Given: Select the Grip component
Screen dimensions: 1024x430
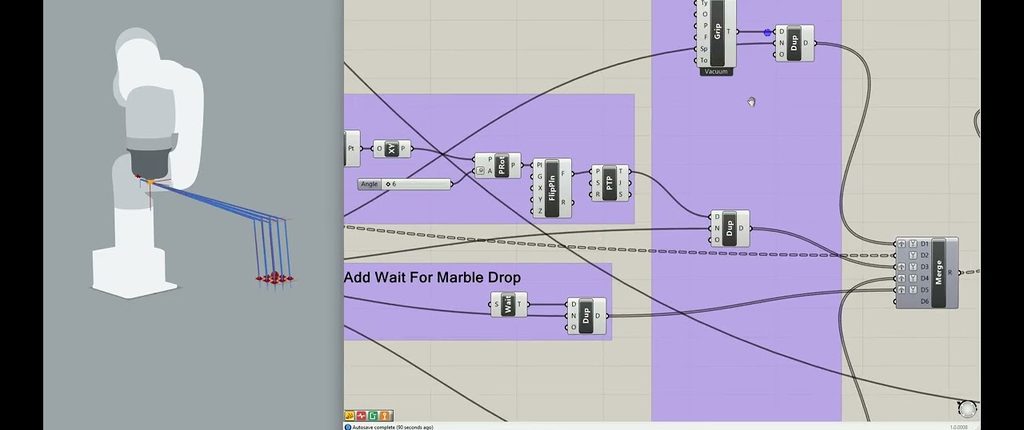Looking at the screenshot, I should [717, 33].
